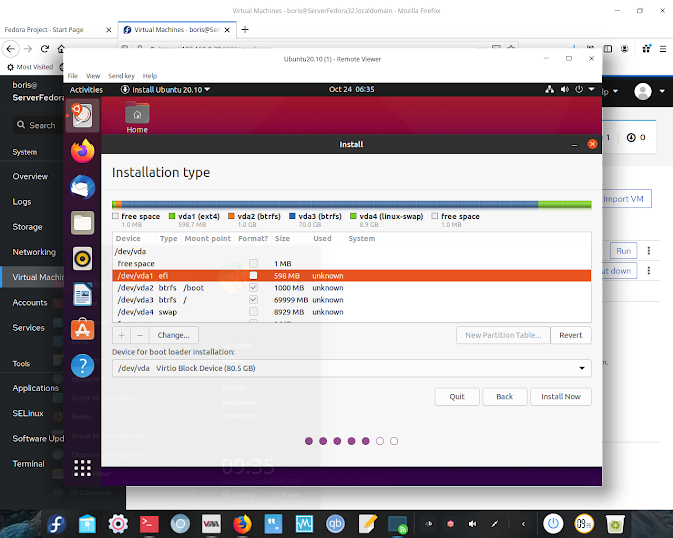Open the Home folder desktop icon
Viewport: 673px width, 538px height.
coord(137,118)
